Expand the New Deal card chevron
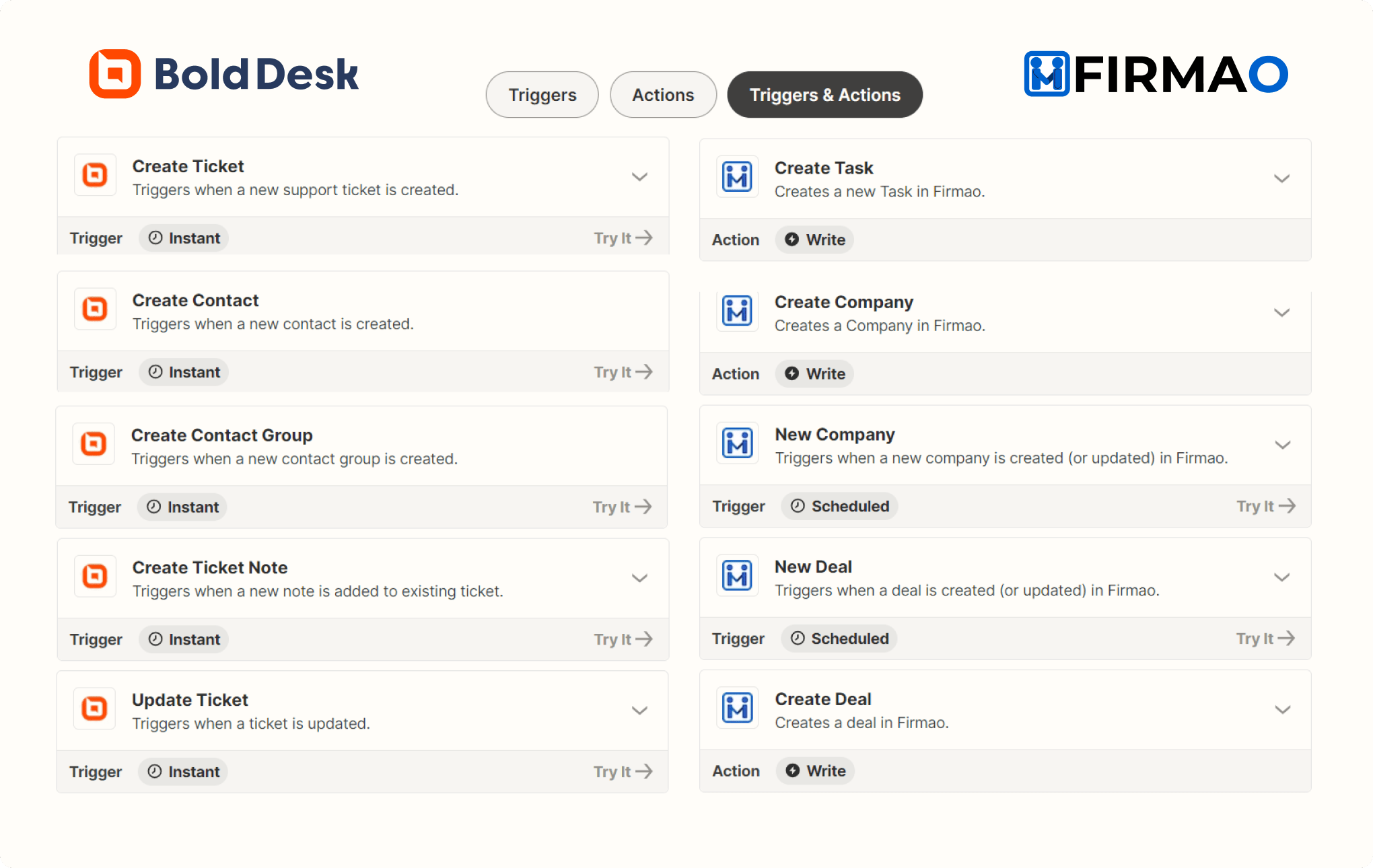This screenshot has width=1373, height=868. (1282, 577)
